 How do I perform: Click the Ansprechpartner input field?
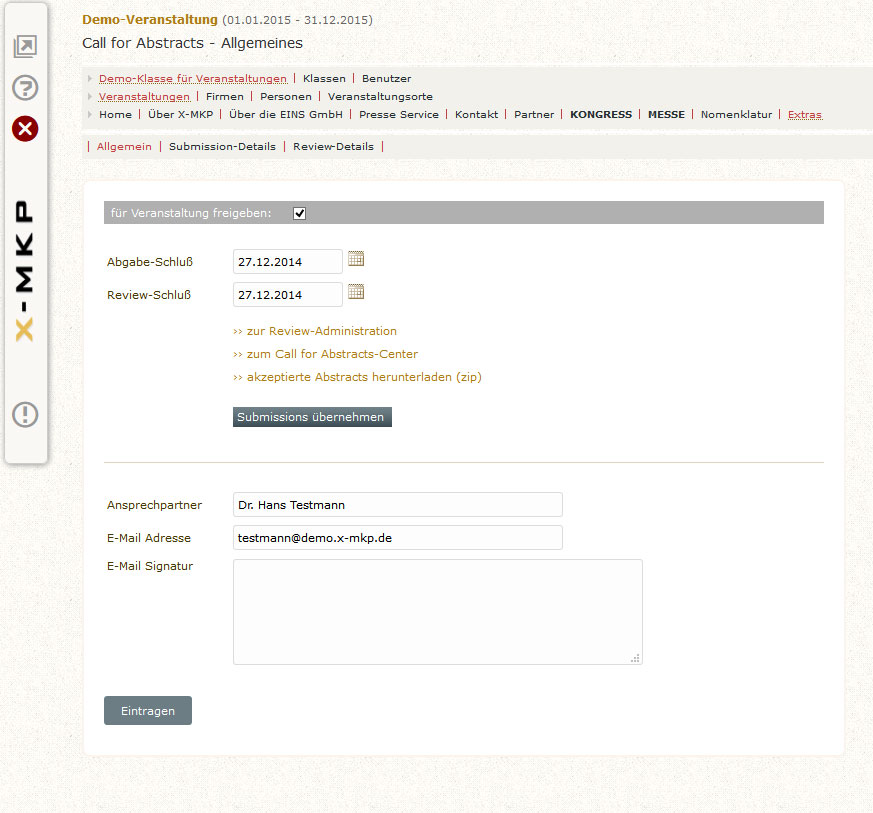pos(398,505)
